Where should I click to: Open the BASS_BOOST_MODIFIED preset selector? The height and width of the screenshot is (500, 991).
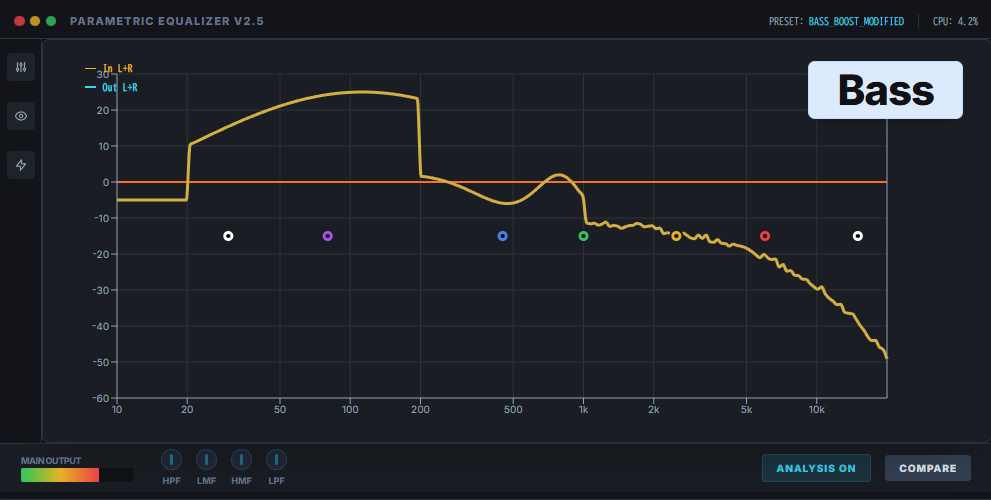coord(855,21)
